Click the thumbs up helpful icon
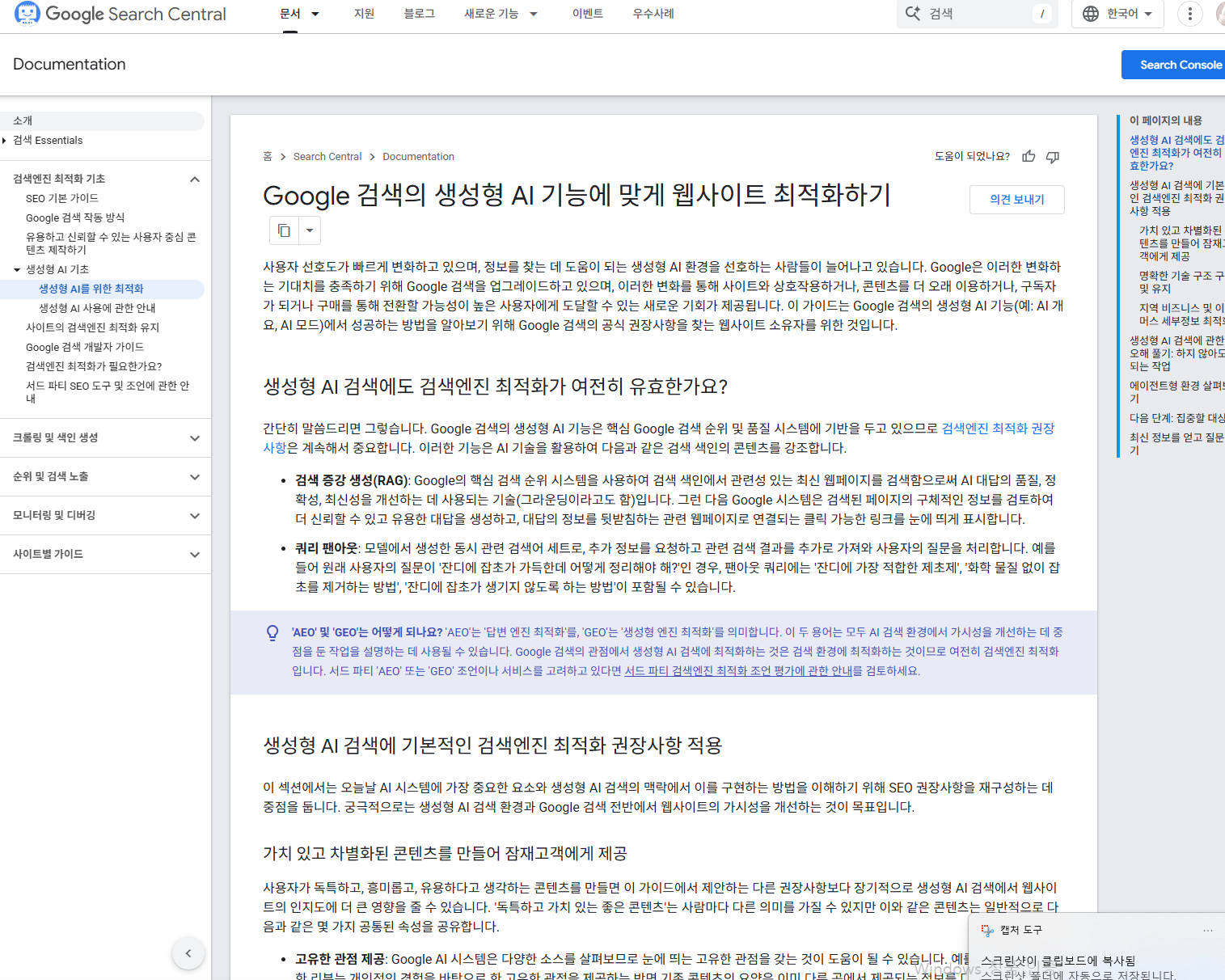 click(1029, 157)
